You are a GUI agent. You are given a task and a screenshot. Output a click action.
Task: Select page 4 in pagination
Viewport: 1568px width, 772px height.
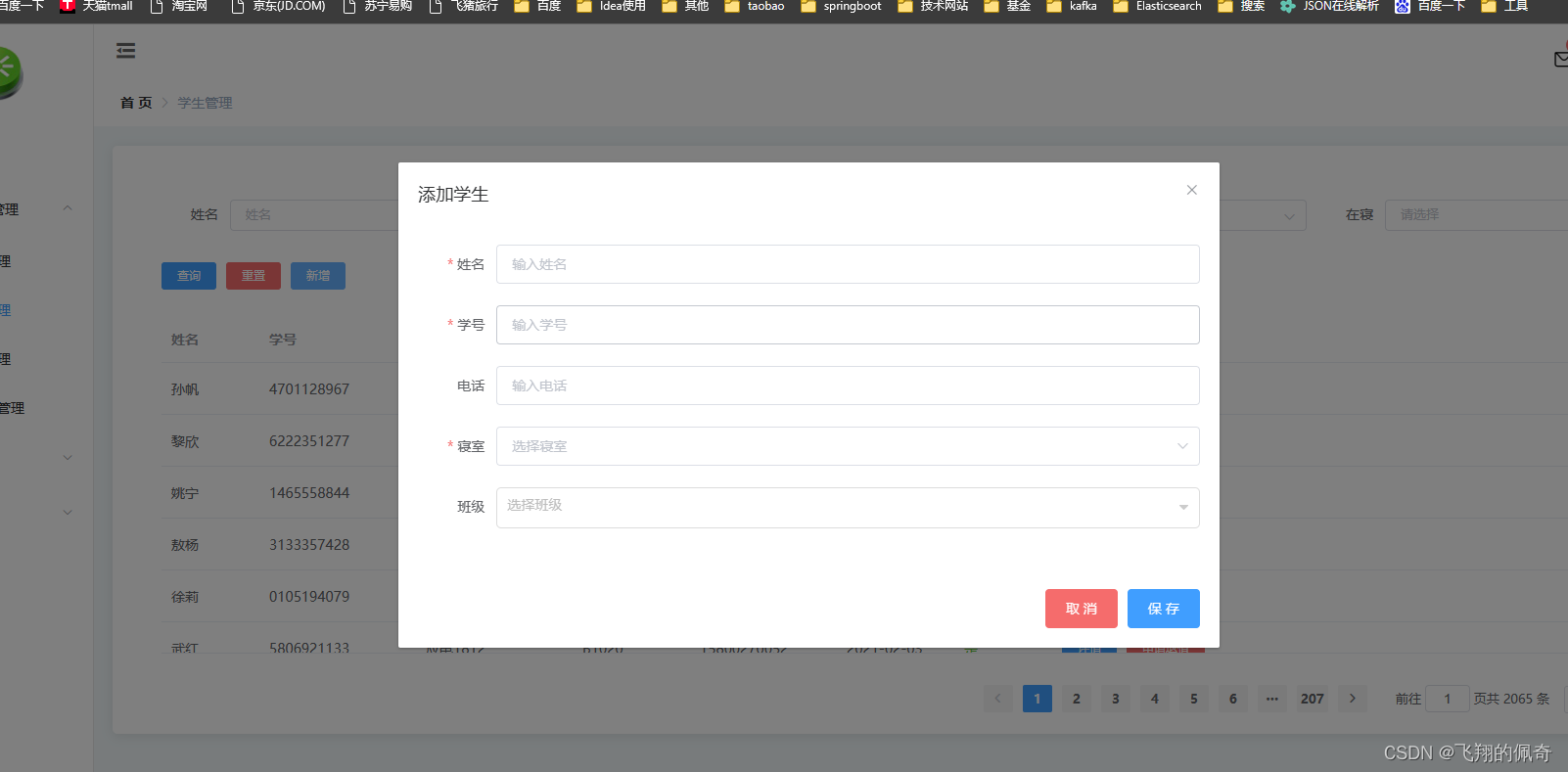(1155, 699)
